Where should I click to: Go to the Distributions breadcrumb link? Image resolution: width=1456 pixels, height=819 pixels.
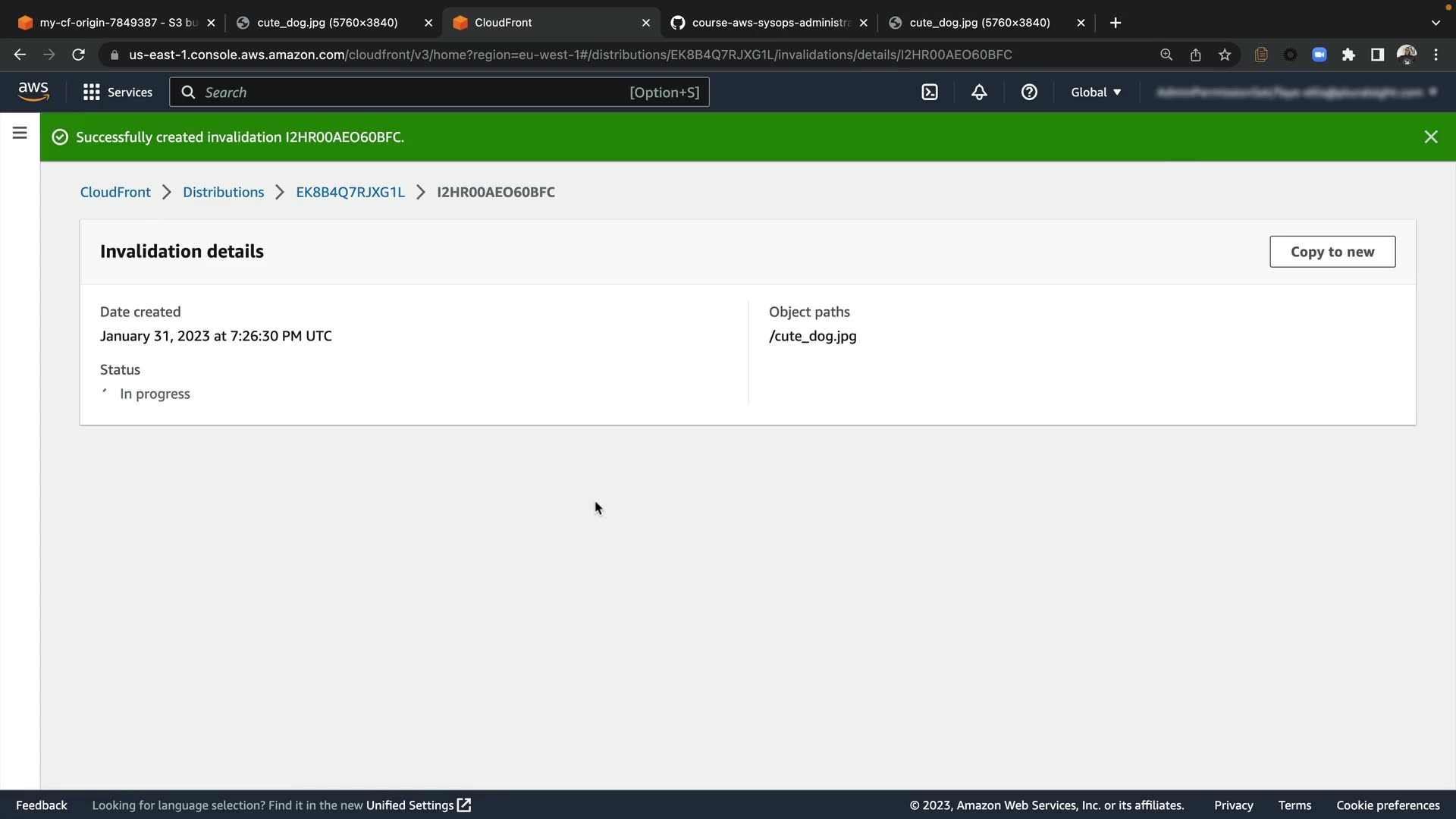click(x=223, y=193)
